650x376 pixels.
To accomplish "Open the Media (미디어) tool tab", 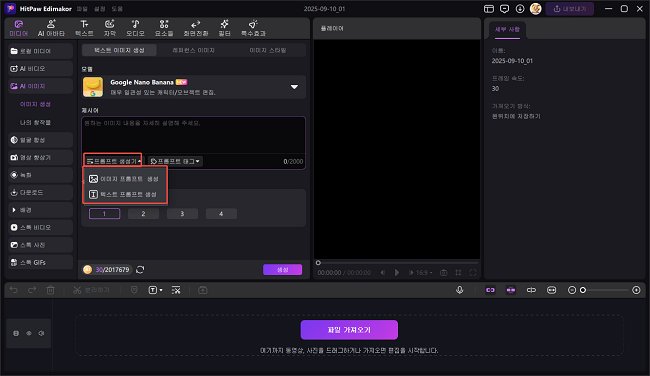I will (x=19, y=28).
